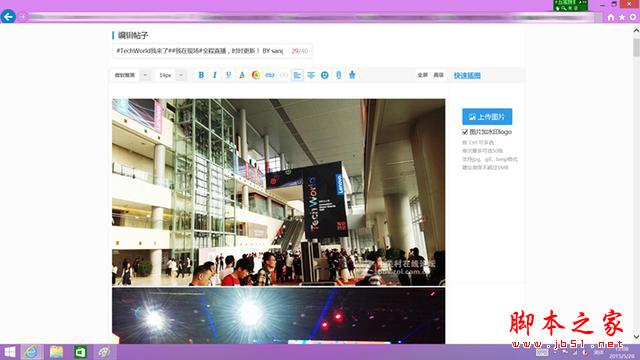Click the 全屏 fullscreen option
Screen dimensions: 640x360
(422, 75)
